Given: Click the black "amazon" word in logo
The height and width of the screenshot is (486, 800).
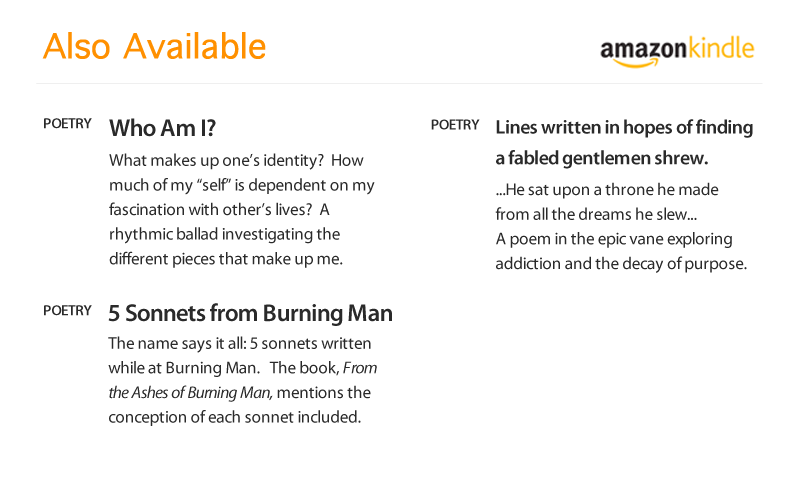Looking at the screenshot, I should click(645, 49).
